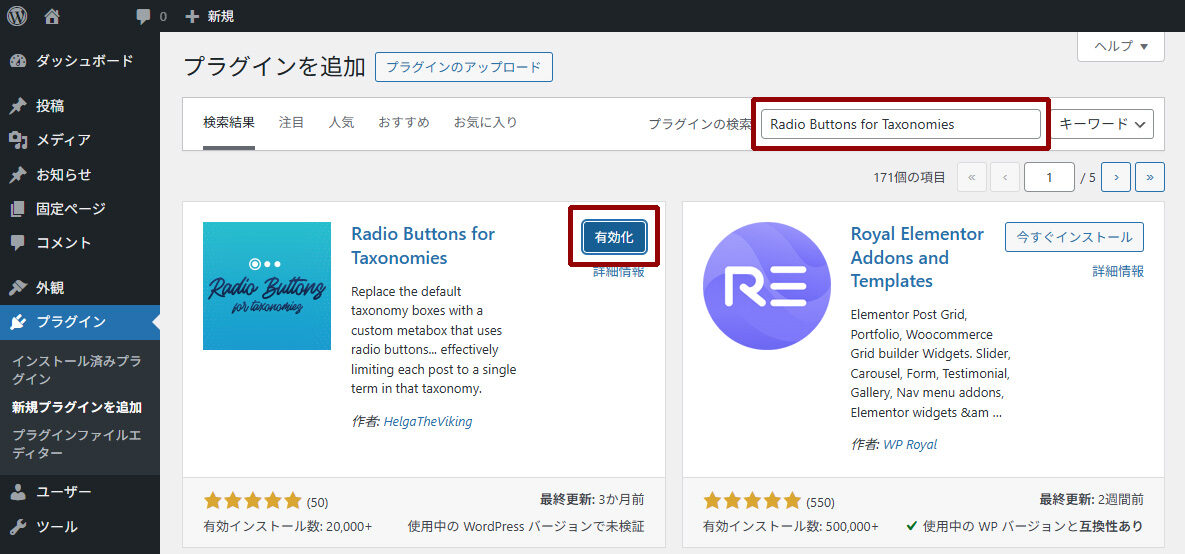Click the ダッシュボード gauge icon
This screenshot has width=1185, height=554.
[18, 61]
